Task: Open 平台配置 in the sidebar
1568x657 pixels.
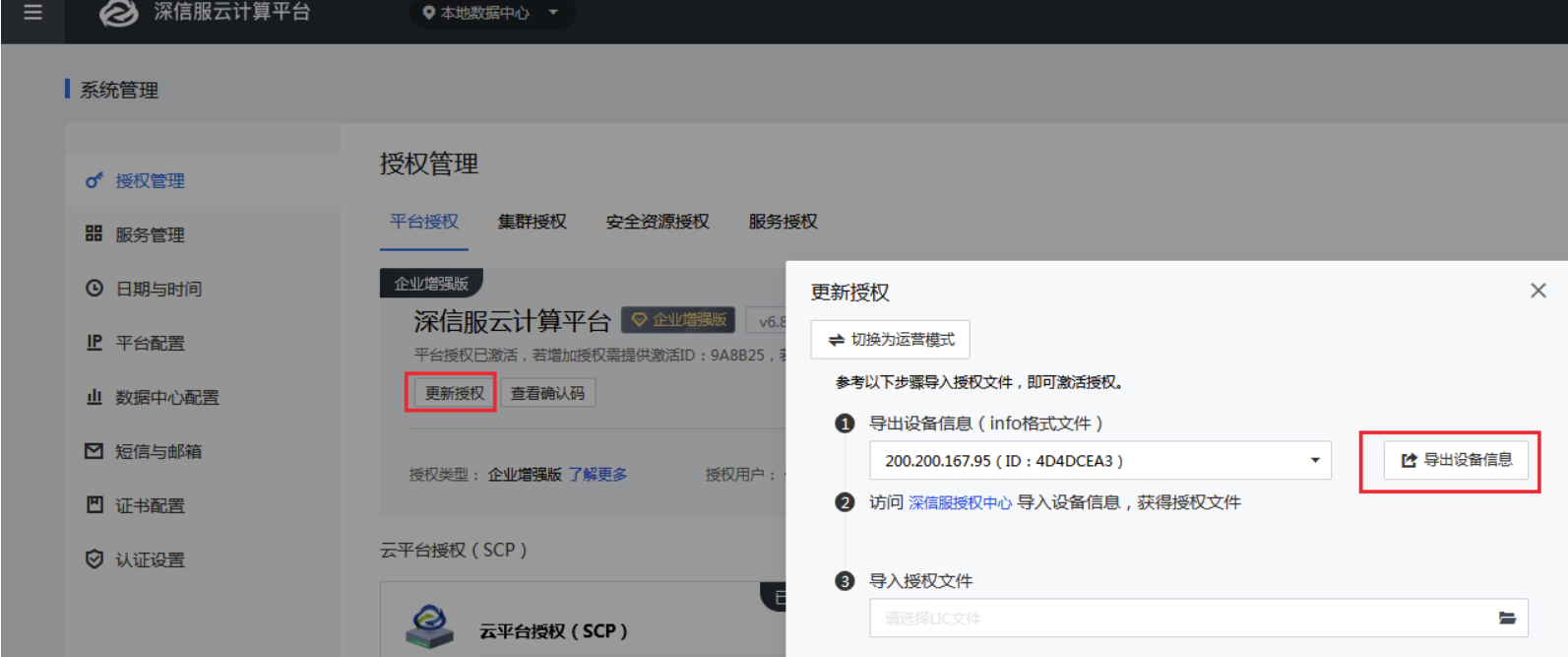Action: [x=150, y=344]
